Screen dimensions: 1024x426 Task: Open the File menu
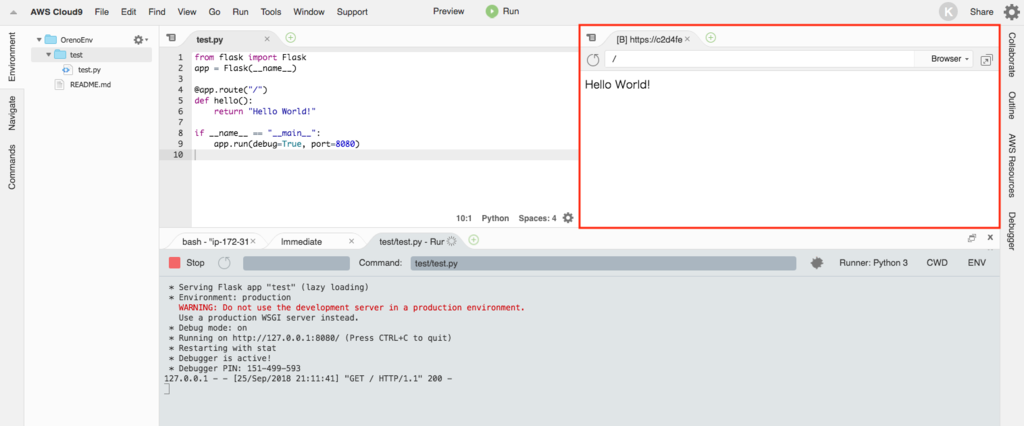pyautogui.click(x=101, y=12)
